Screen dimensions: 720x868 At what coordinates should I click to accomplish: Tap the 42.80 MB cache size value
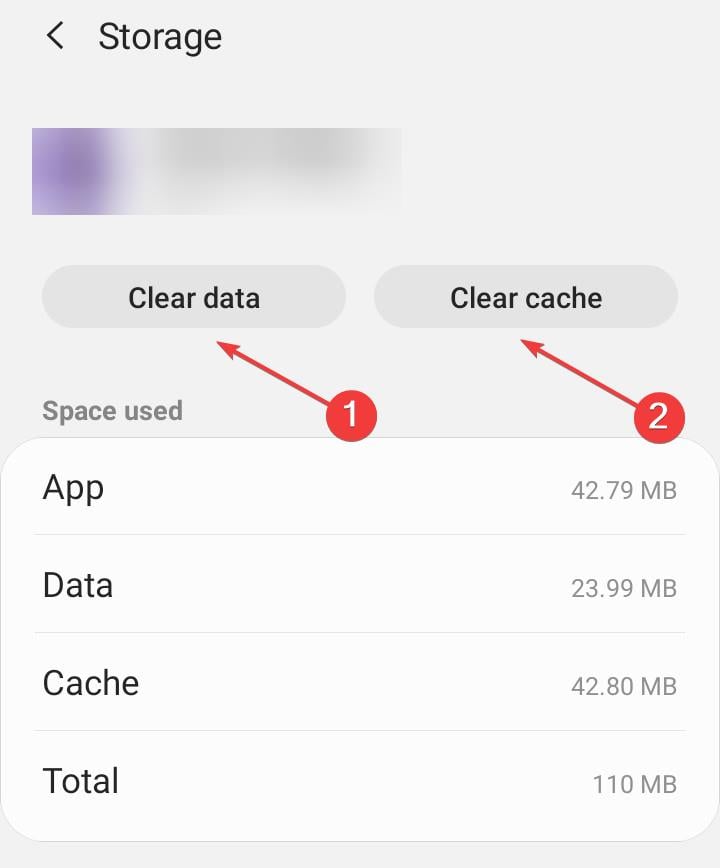[x=624, y=686]
